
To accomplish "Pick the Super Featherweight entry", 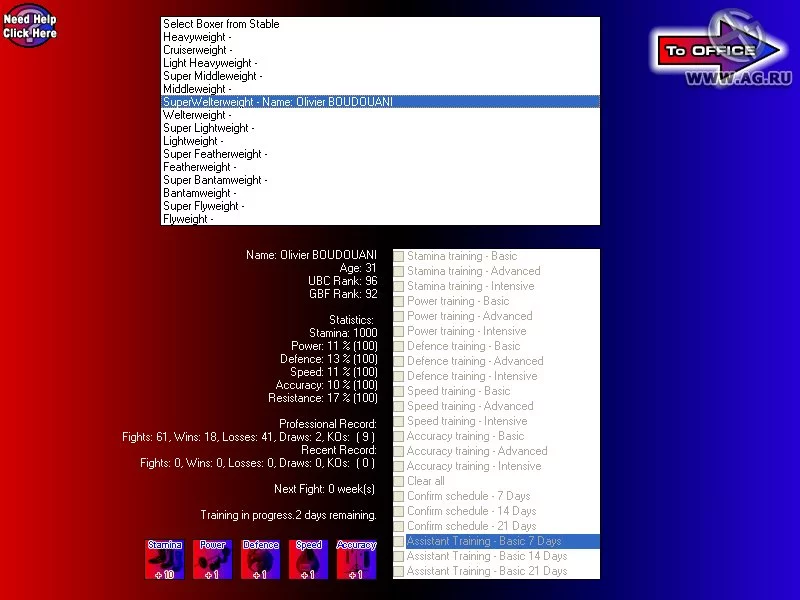I will pos(380,154).
